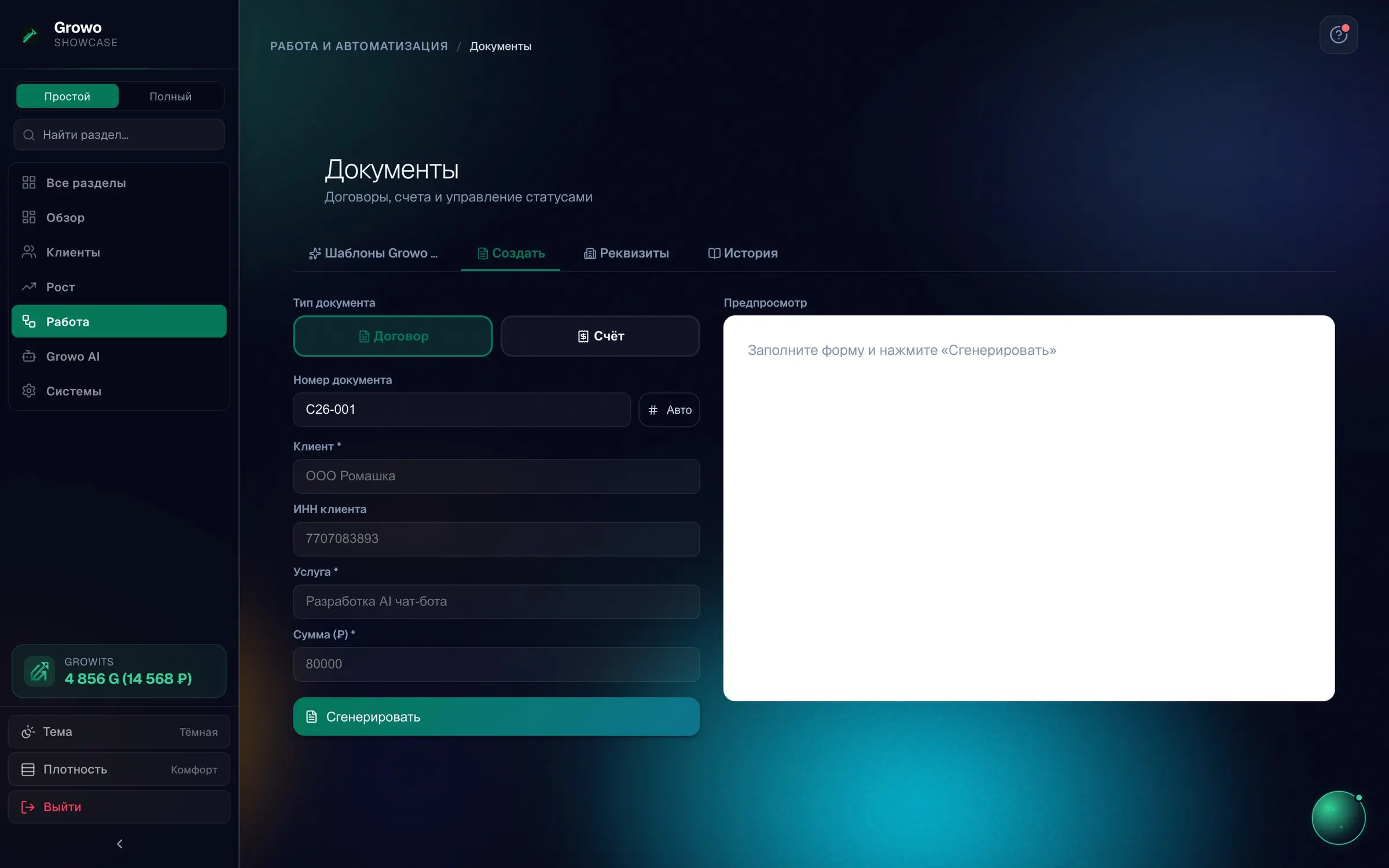Collapse the sidebar with the chevron
This screenshot has height=868, width=1389.
tap(120, 844)
